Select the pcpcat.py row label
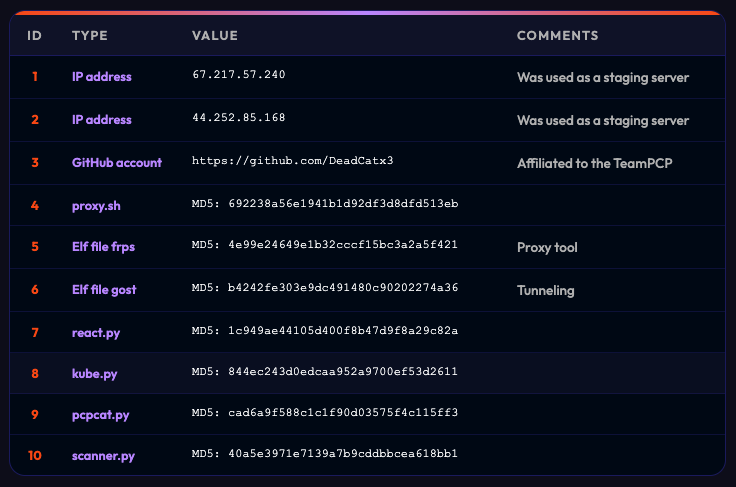 point(100,414)
